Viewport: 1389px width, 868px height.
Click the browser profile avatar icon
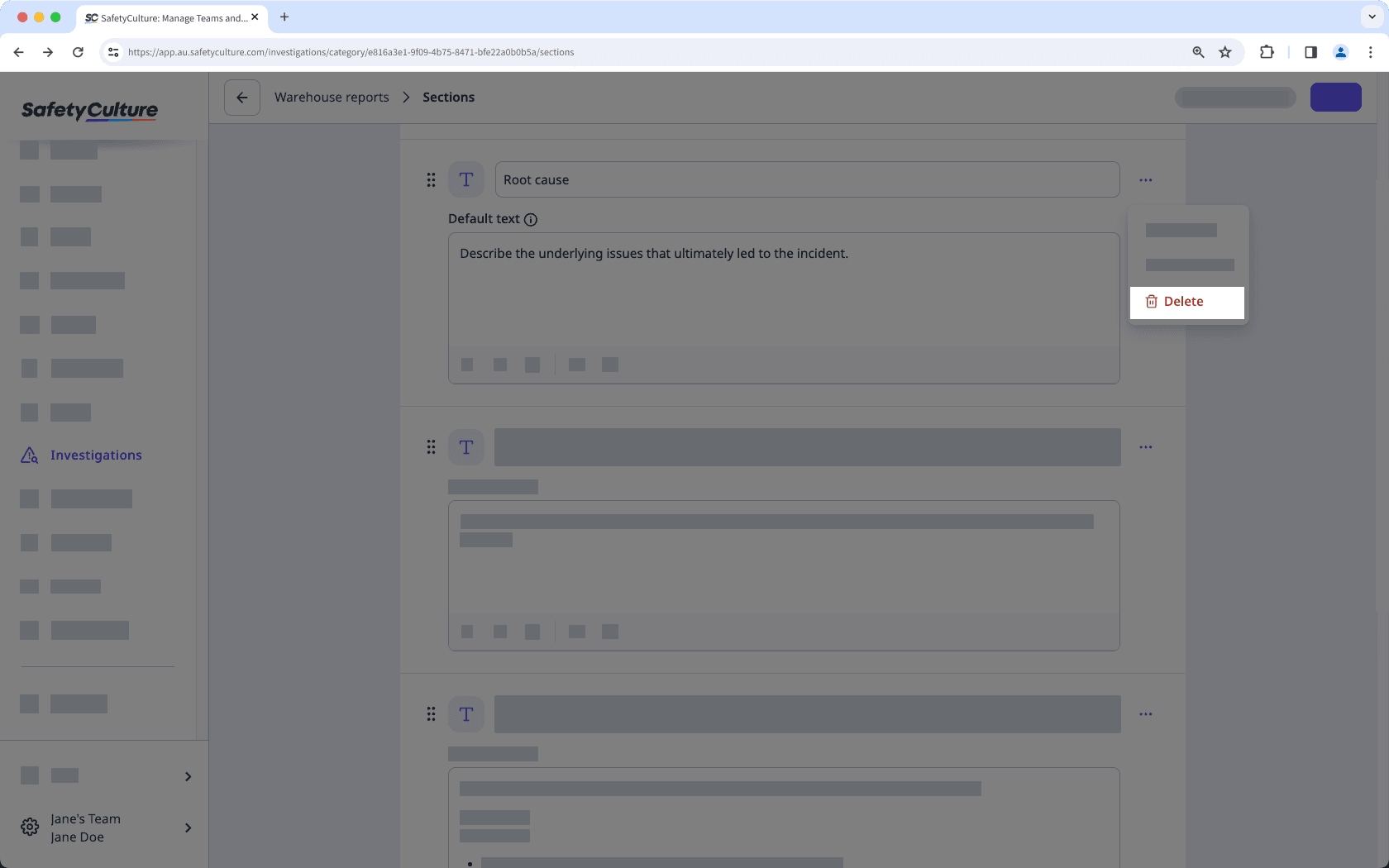tap(1340, 52)
